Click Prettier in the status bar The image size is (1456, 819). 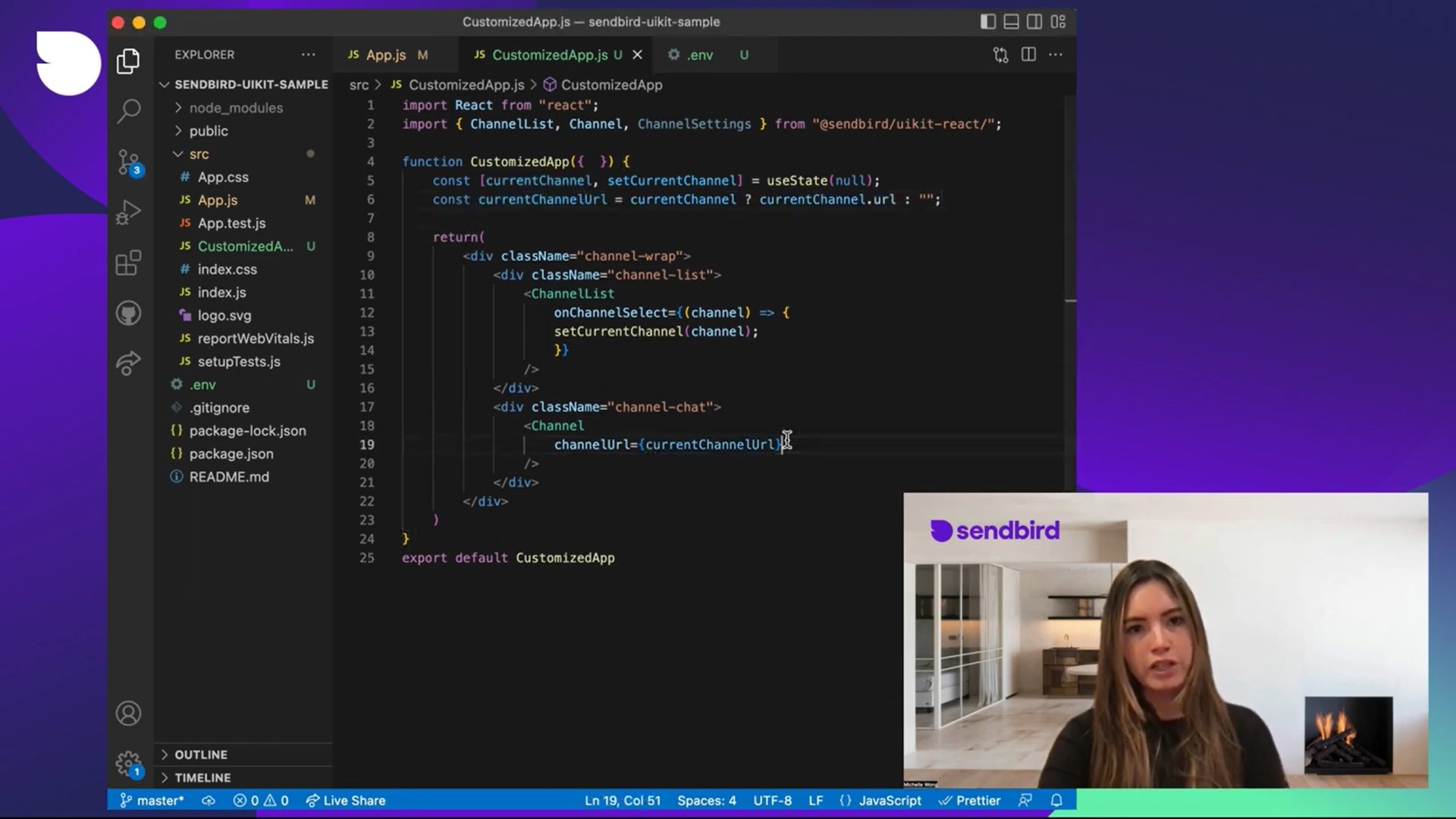pyautogui.click(x=970, y=801)
